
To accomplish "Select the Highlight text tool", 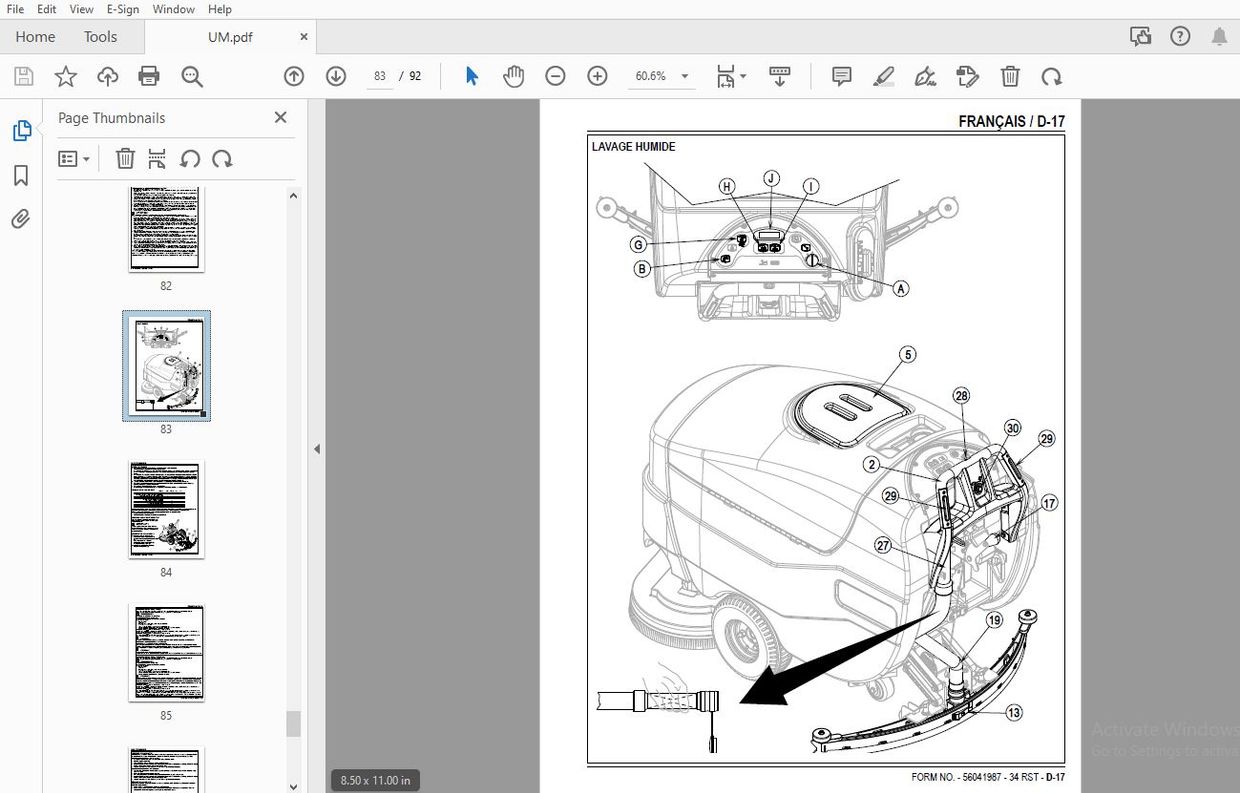I will pos(883,76).
